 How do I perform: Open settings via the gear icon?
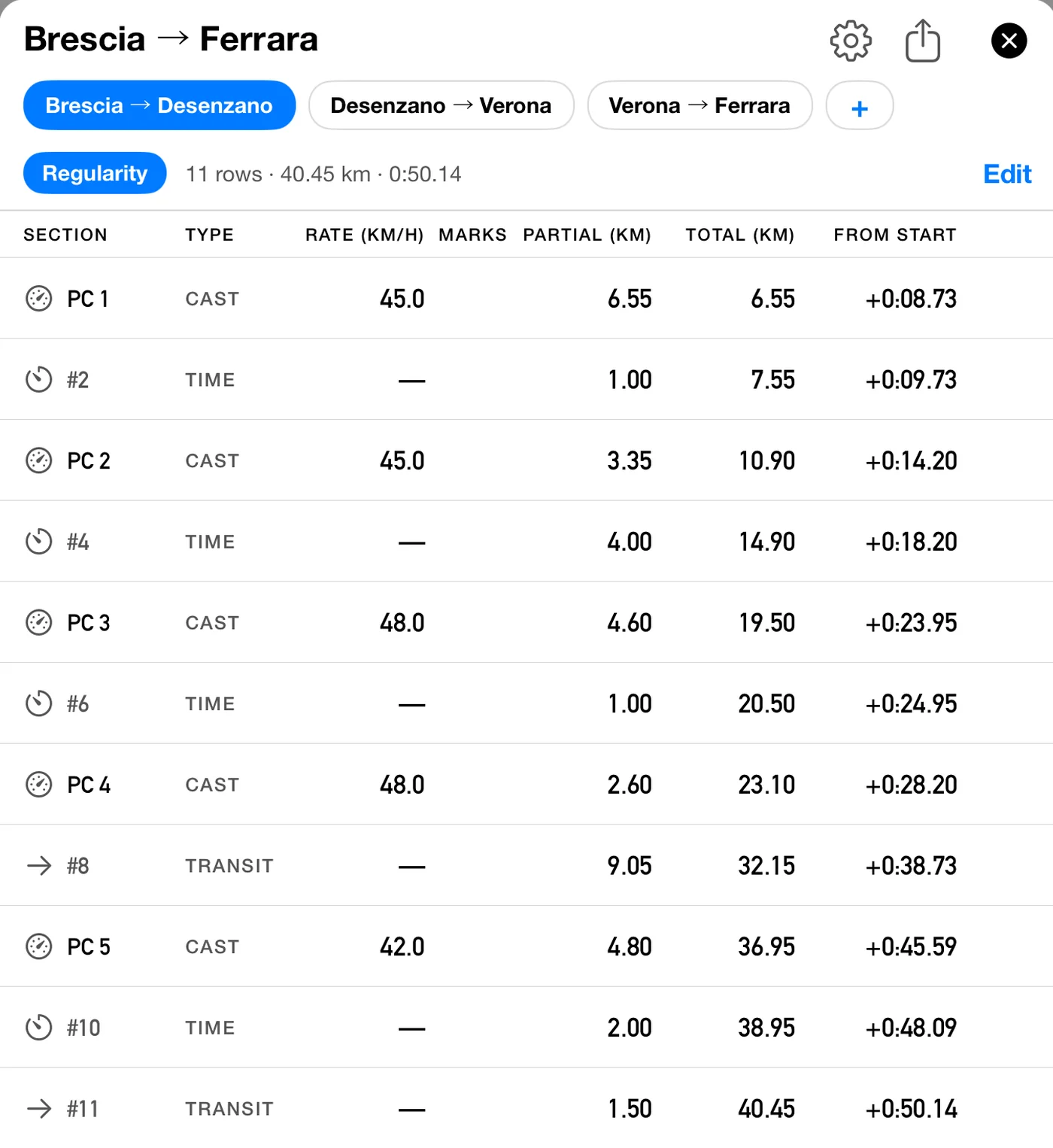click(x=851, y=40)
